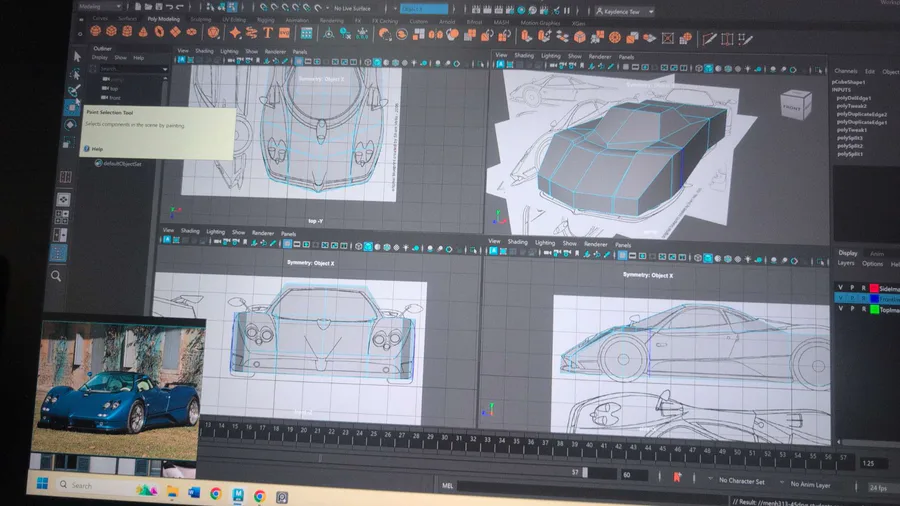
Task: Create a polygon plane from the shelf
Action: tap(175, 32)
